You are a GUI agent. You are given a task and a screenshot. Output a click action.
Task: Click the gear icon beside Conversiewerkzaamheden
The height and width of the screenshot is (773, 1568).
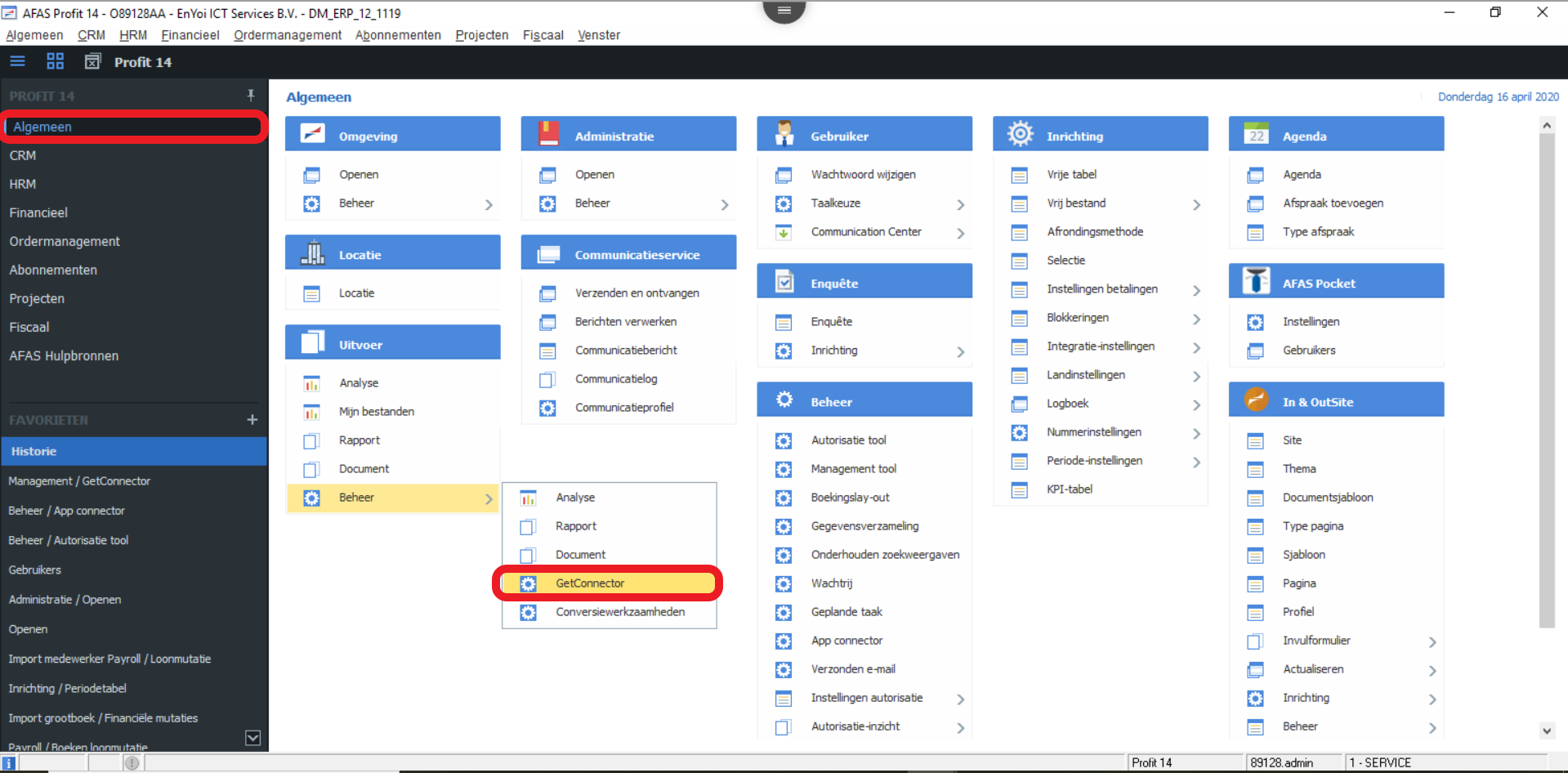pos(528,613)
